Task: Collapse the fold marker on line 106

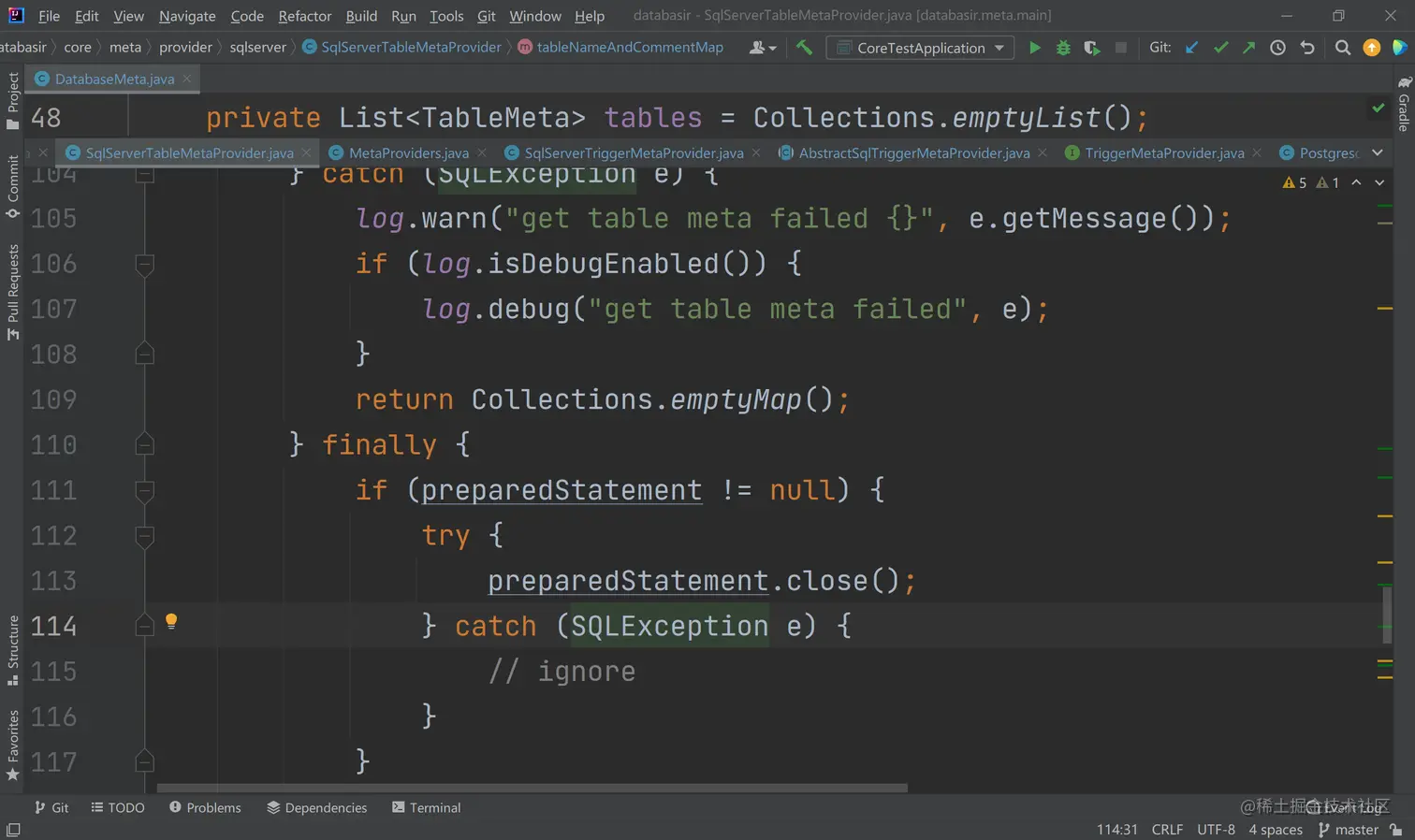Action: tap(145, 265)
